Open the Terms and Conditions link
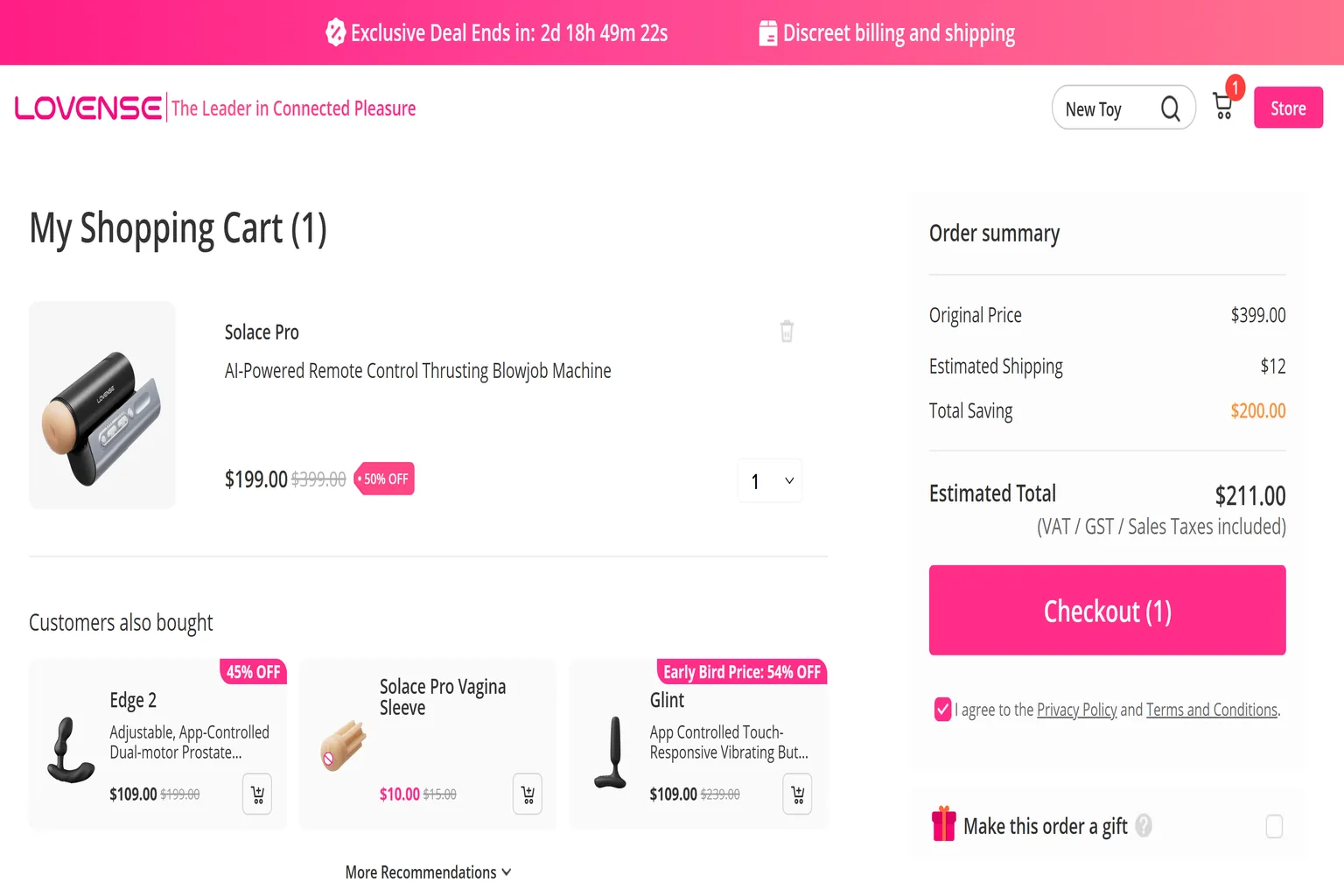1344x896 pixels. [1212, 710]
